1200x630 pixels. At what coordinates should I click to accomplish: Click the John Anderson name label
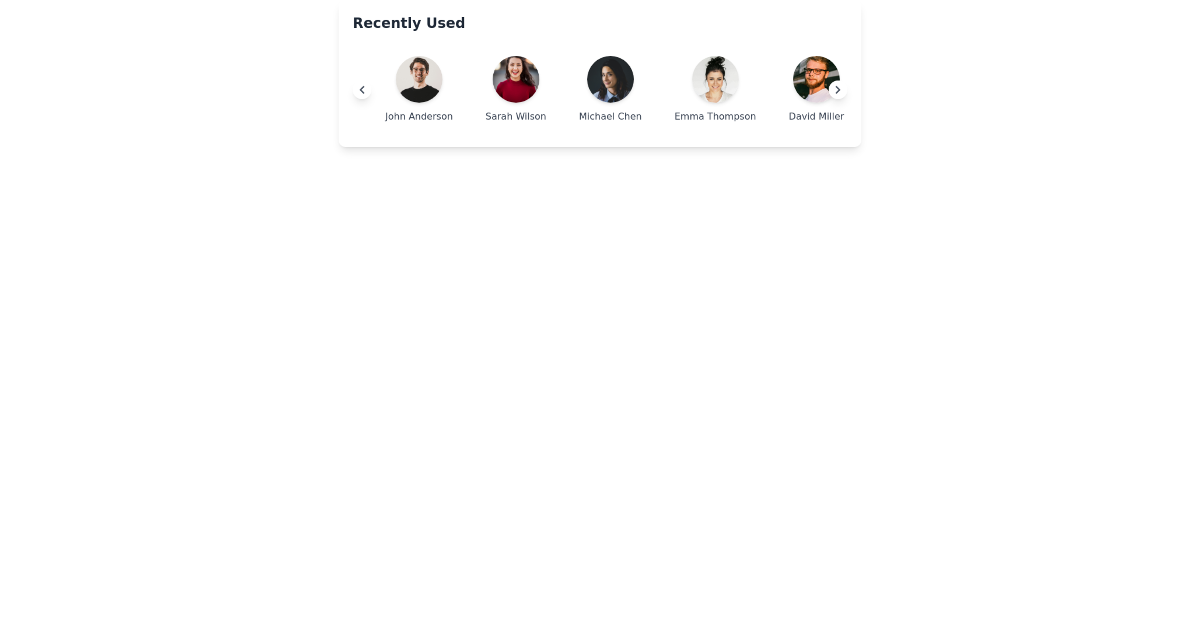(419, 116)
